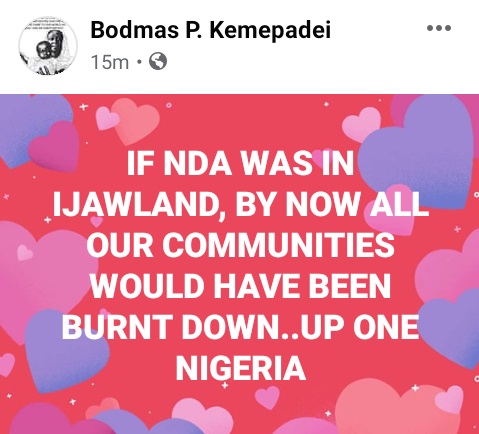The image size is (479, 434).
Task: Visit the Bodmas P. Kemepadei profile link
Action: pos(210,29)
